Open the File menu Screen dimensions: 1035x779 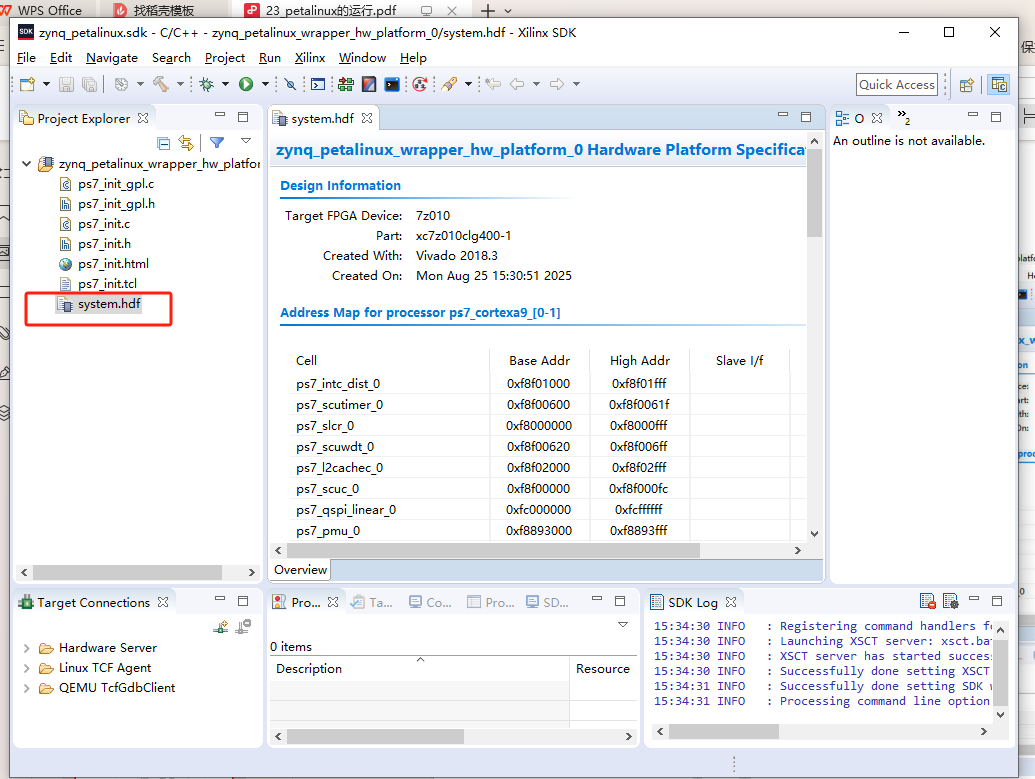pyautogui.click(x=26, y=58)
